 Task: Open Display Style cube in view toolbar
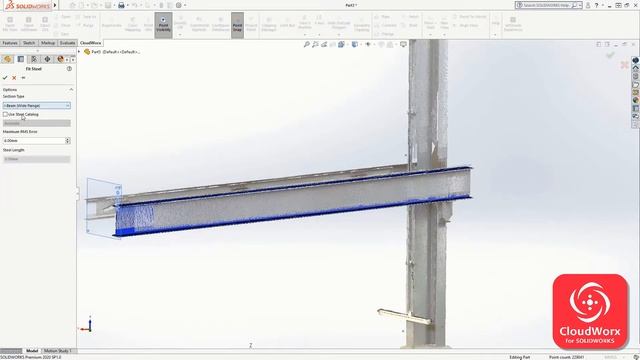[355, 44]
